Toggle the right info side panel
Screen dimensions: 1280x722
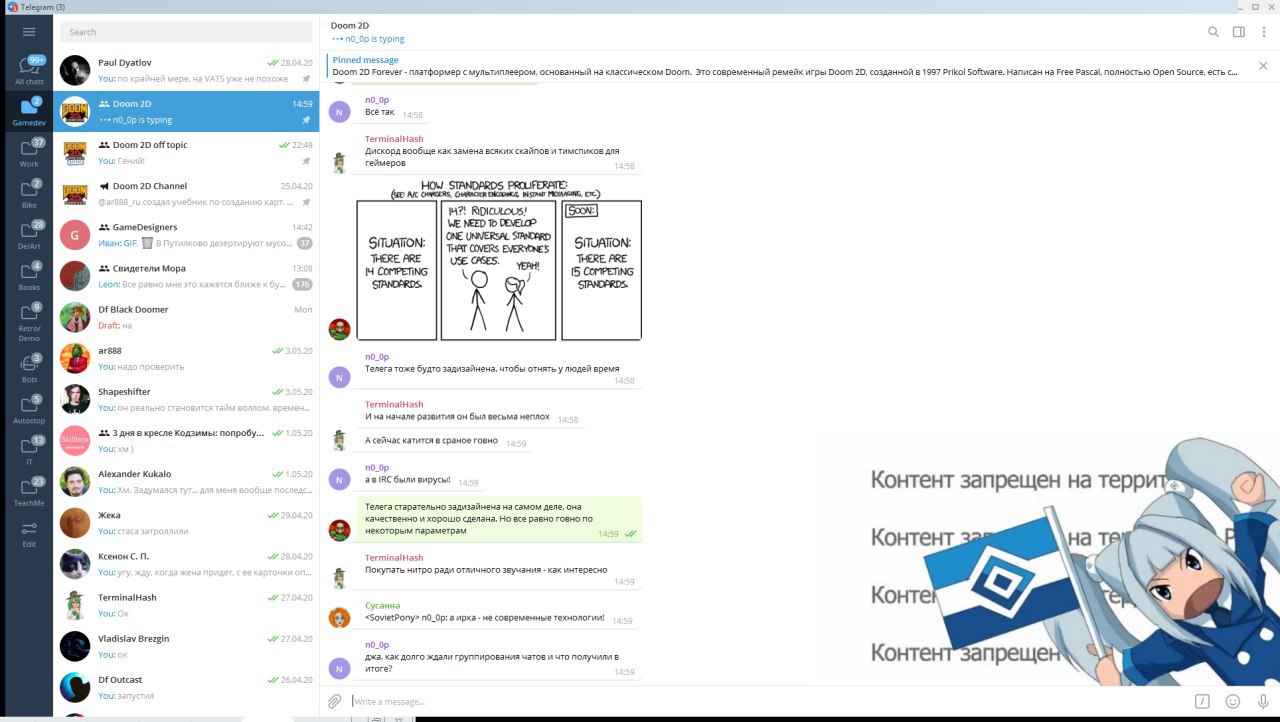click(x=1239, y=32)
